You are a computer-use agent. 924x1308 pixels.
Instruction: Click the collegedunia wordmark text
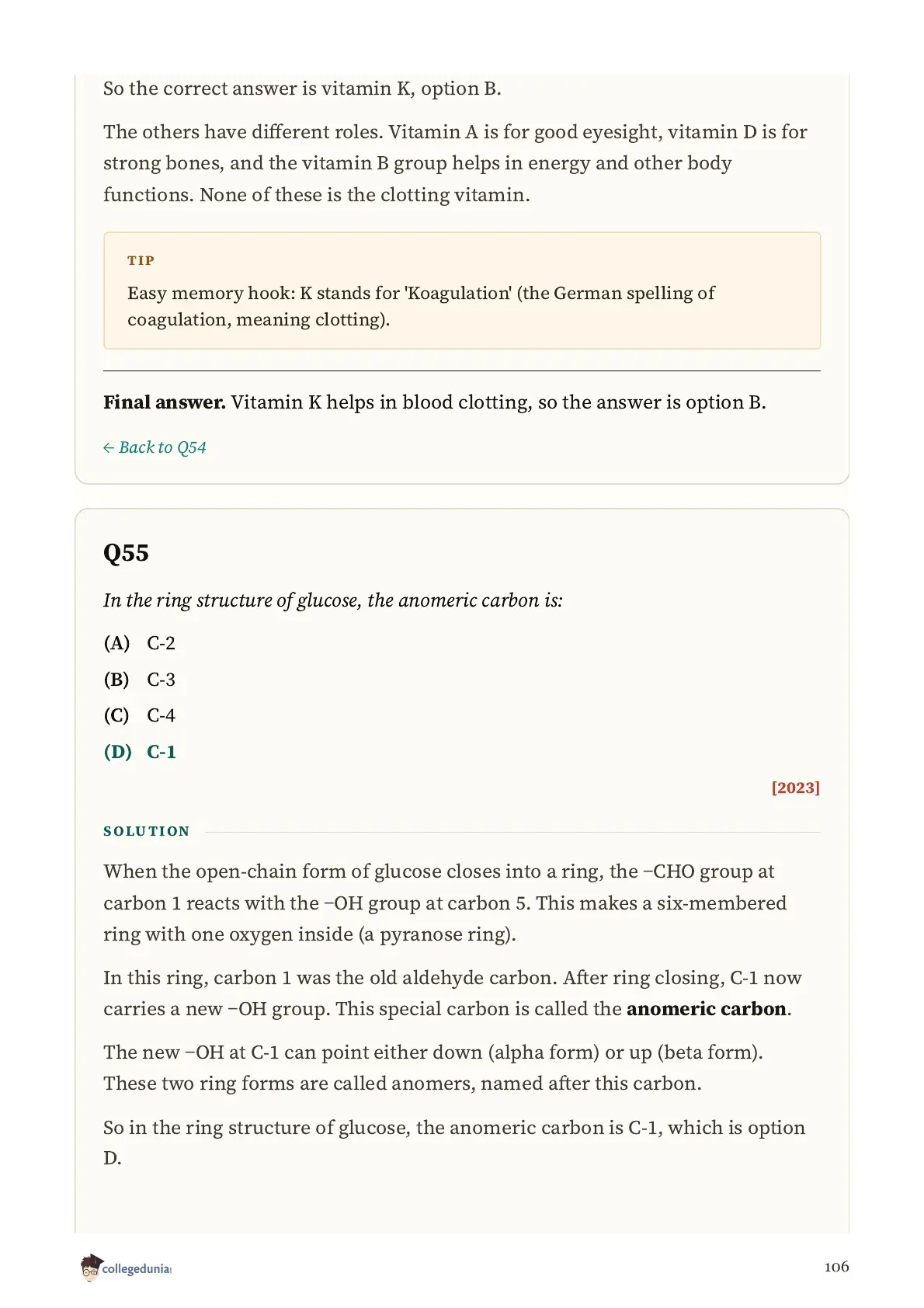coord(137,1268)
